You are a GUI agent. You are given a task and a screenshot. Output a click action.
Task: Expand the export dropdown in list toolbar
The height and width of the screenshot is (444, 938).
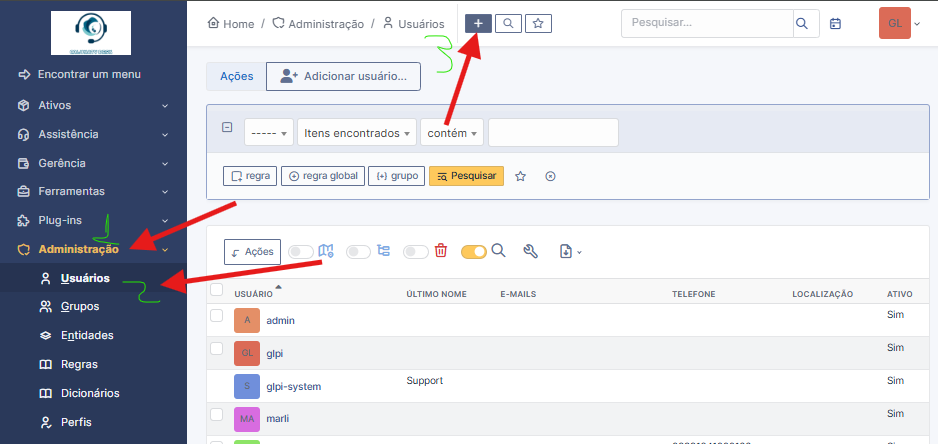tap(570, 252)
